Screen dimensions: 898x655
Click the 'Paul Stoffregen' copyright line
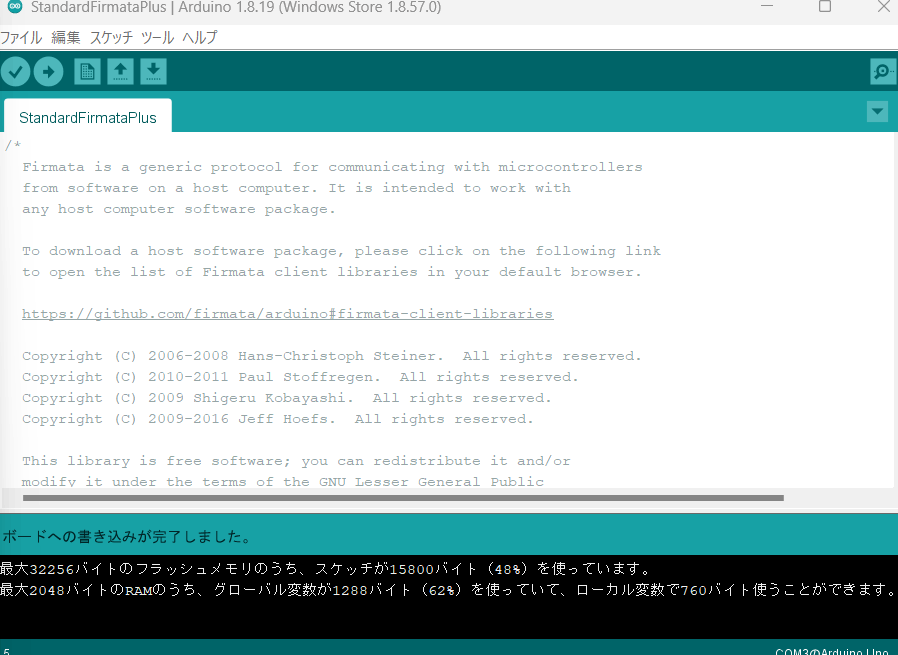point(300,377)
